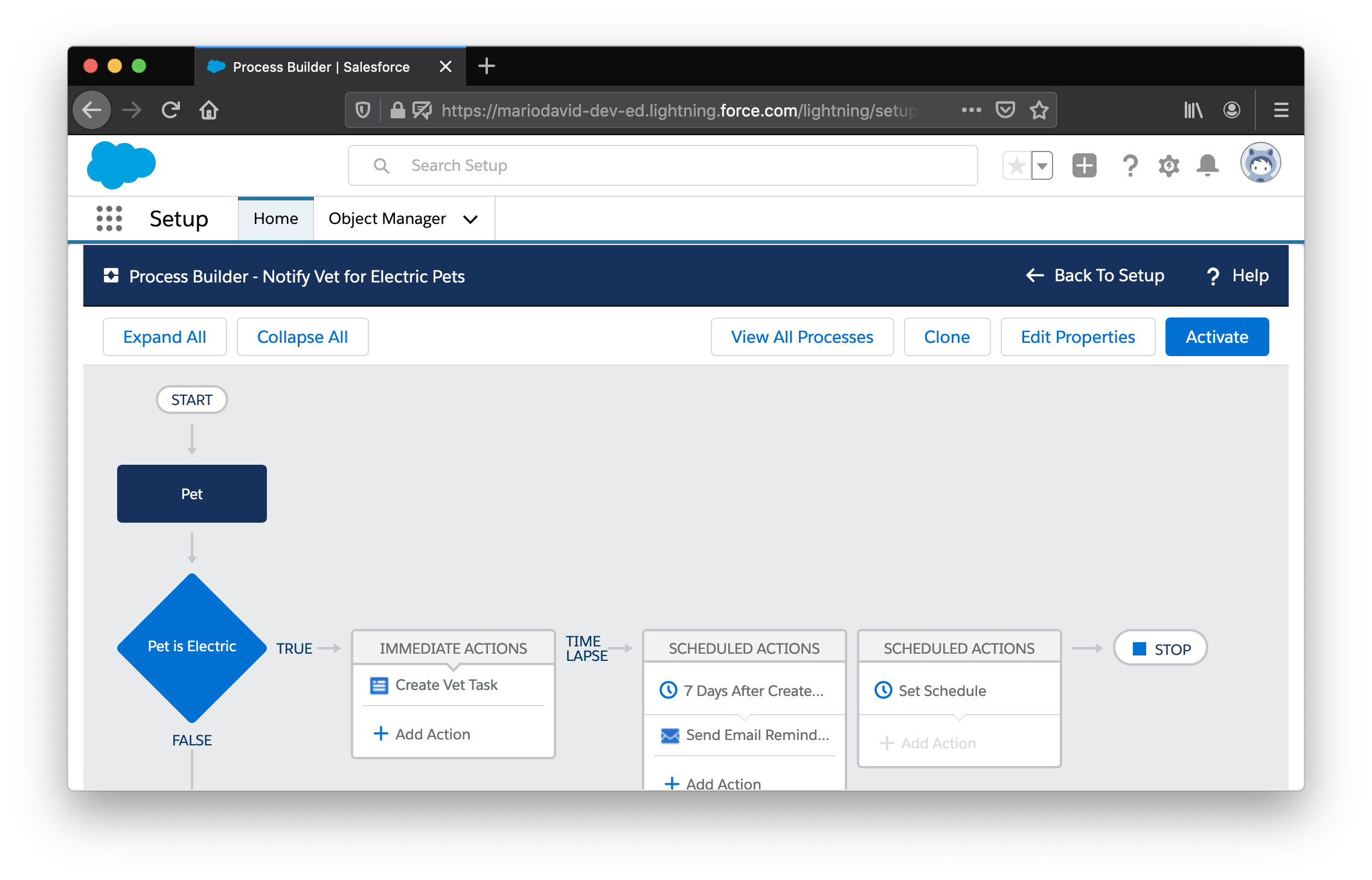
Task: Select the Pet is Electric criteria diamond
Action: click(192, 648)
